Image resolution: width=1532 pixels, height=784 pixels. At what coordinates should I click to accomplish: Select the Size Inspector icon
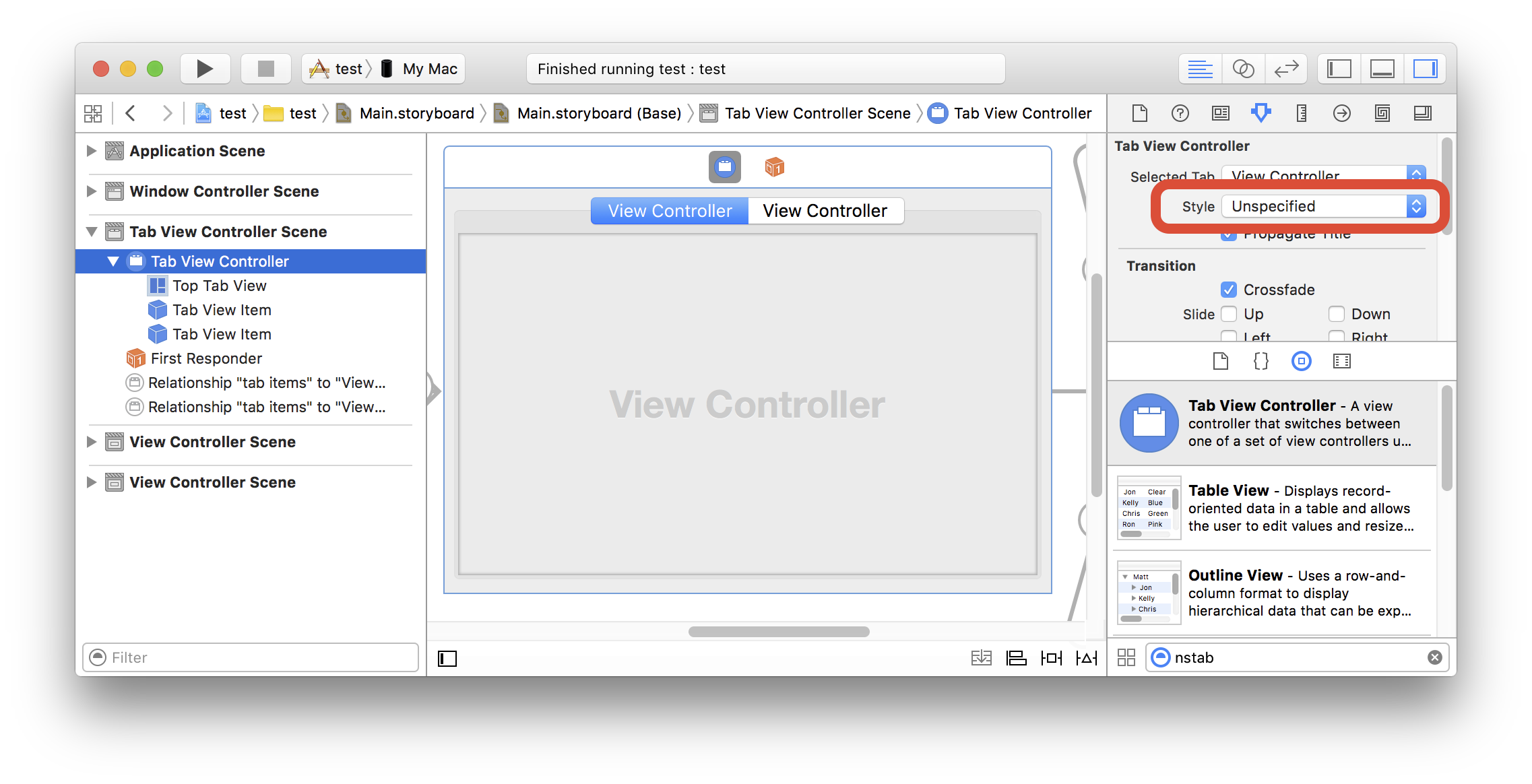[1299, 113]
